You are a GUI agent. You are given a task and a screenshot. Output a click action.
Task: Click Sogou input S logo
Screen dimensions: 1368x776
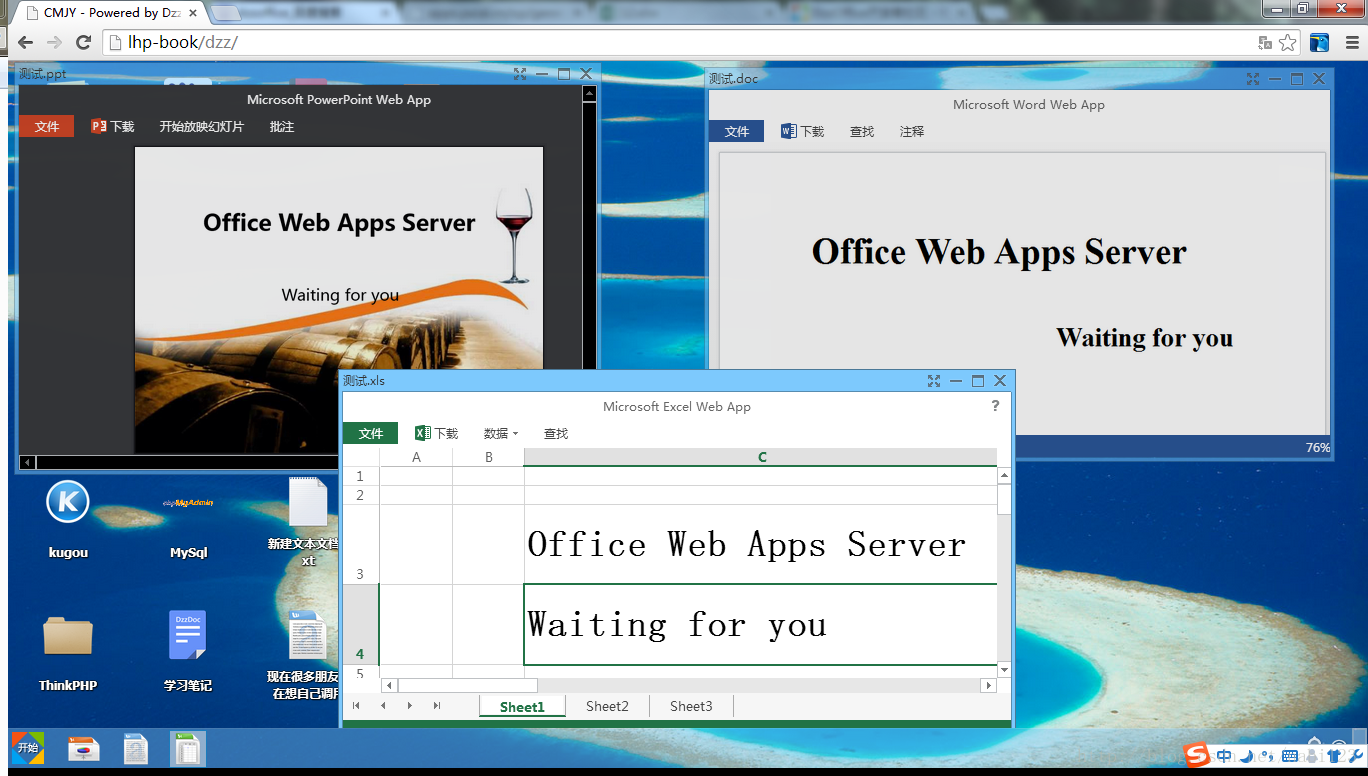pyautogui.click(x=1197, y=755)
